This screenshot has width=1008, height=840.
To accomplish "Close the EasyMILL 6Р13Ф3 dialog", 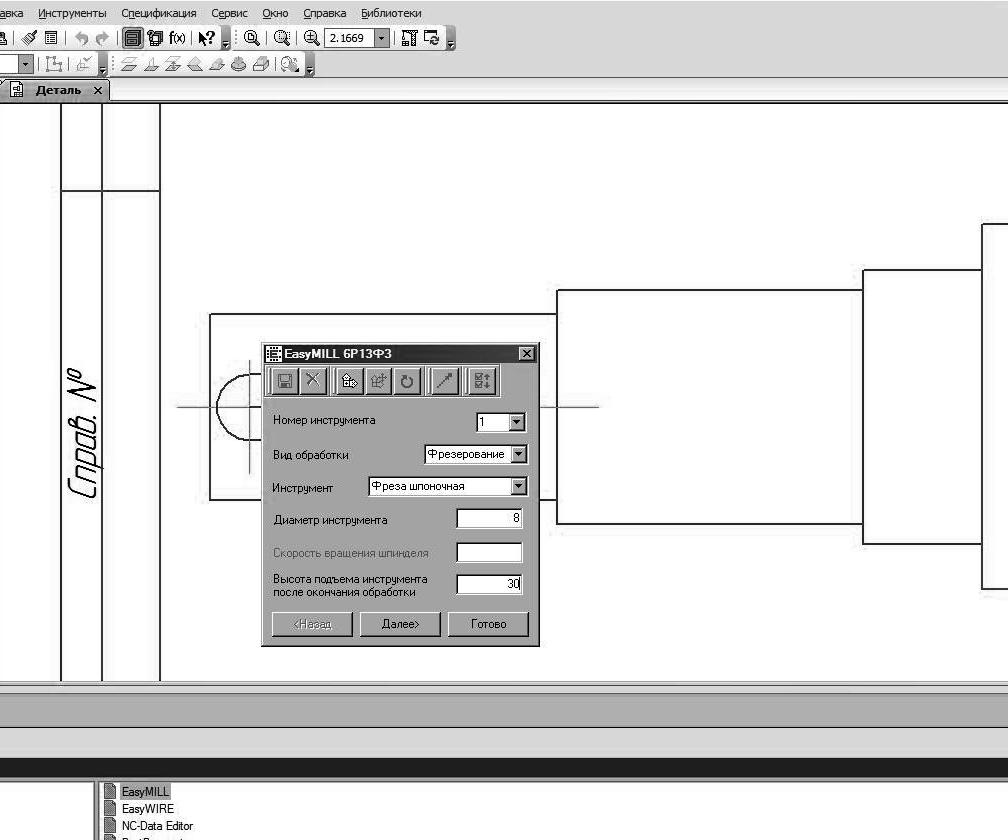I will point(526,353).
